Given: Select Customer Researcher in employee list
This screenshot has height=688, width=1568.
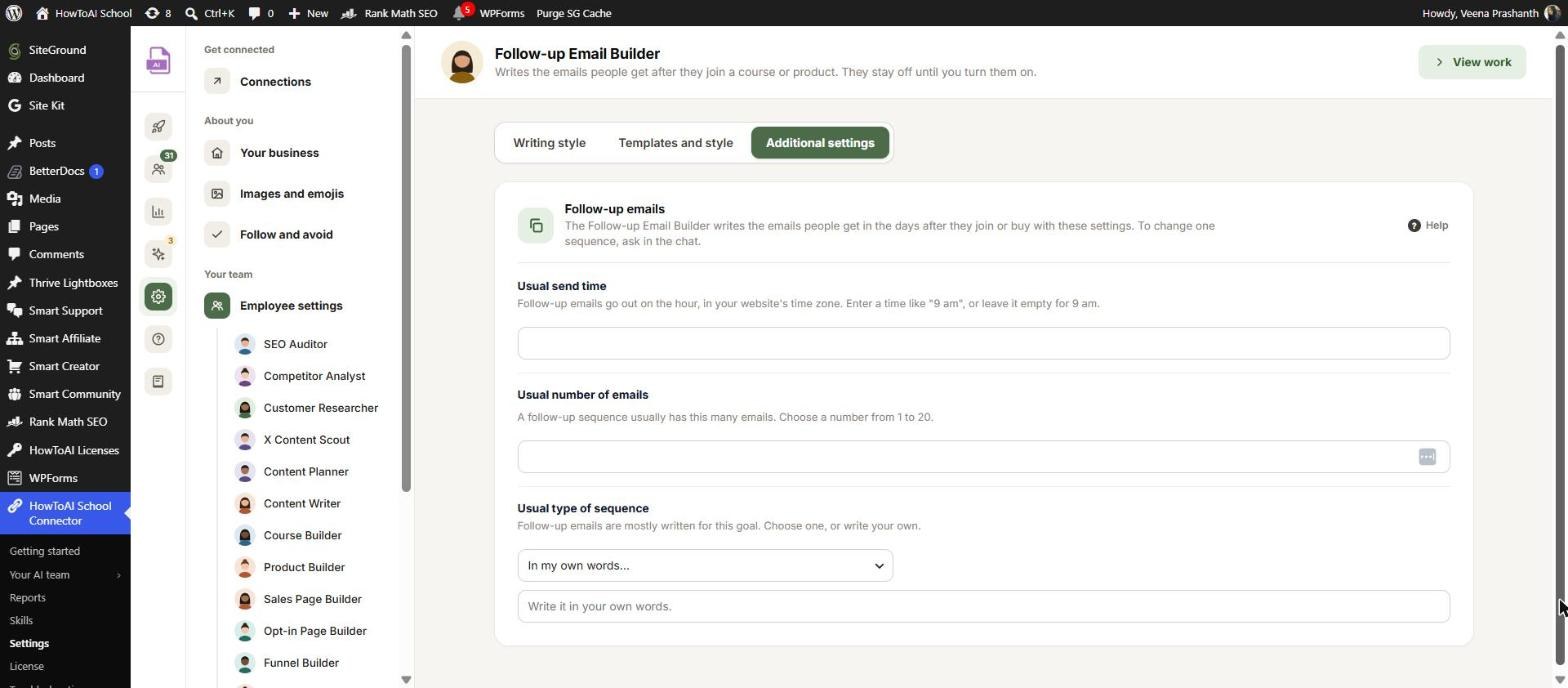Looking at the screenshot, I should (x=307, y=408).
